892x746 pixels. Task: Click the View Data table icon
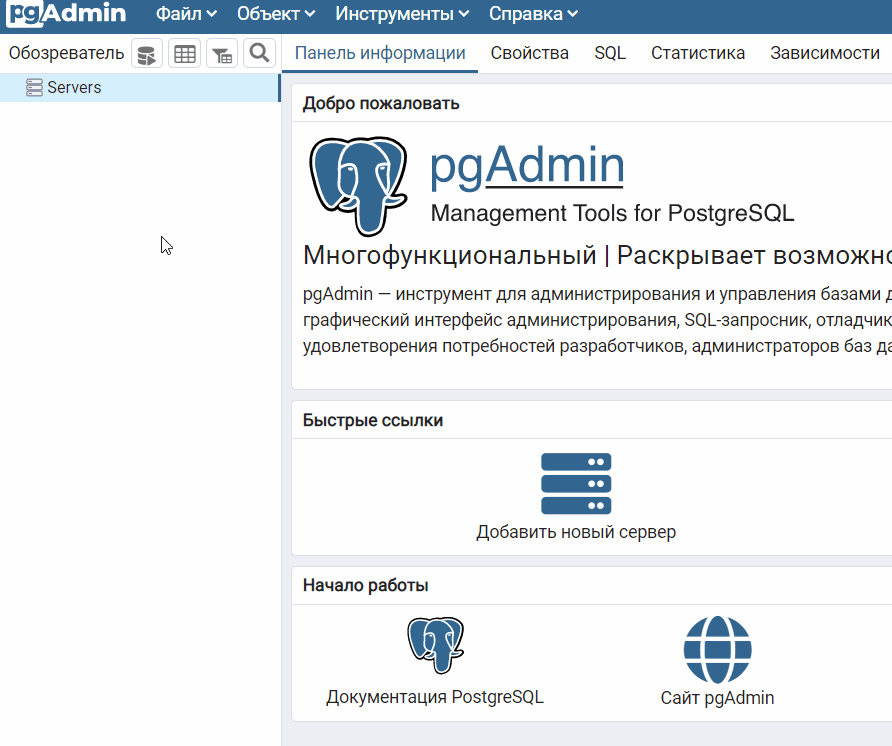(185, 54)
